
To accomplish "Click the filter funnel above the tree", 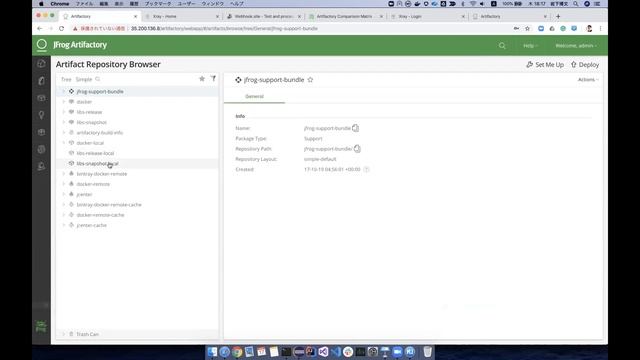I will pyautogui.click(x=213, y=78).
